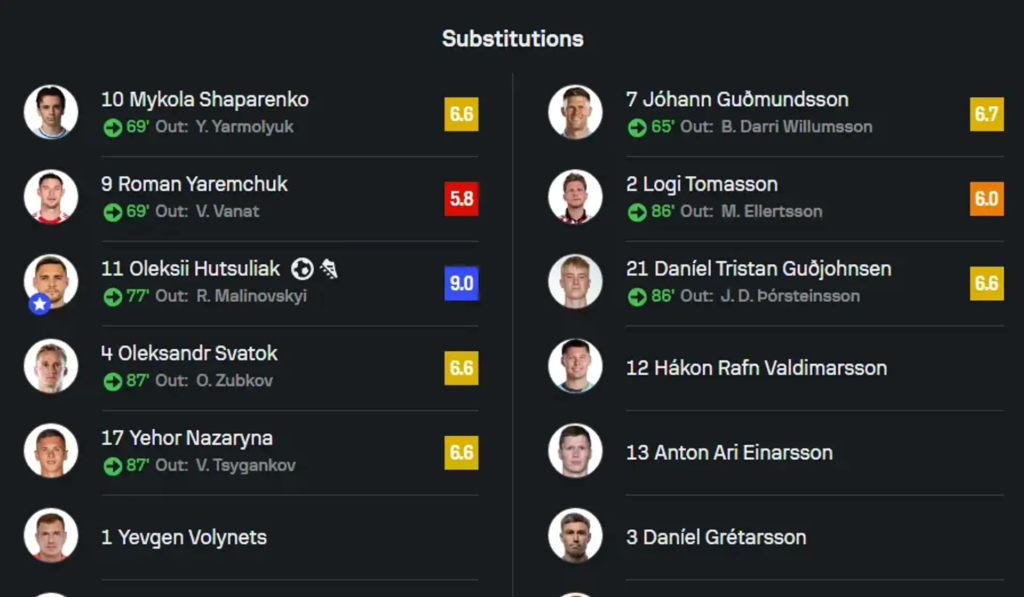Click Yehor Nazaryna's player photo
Viewport: 1024px width, 597px height.
[x=51, y=451]
